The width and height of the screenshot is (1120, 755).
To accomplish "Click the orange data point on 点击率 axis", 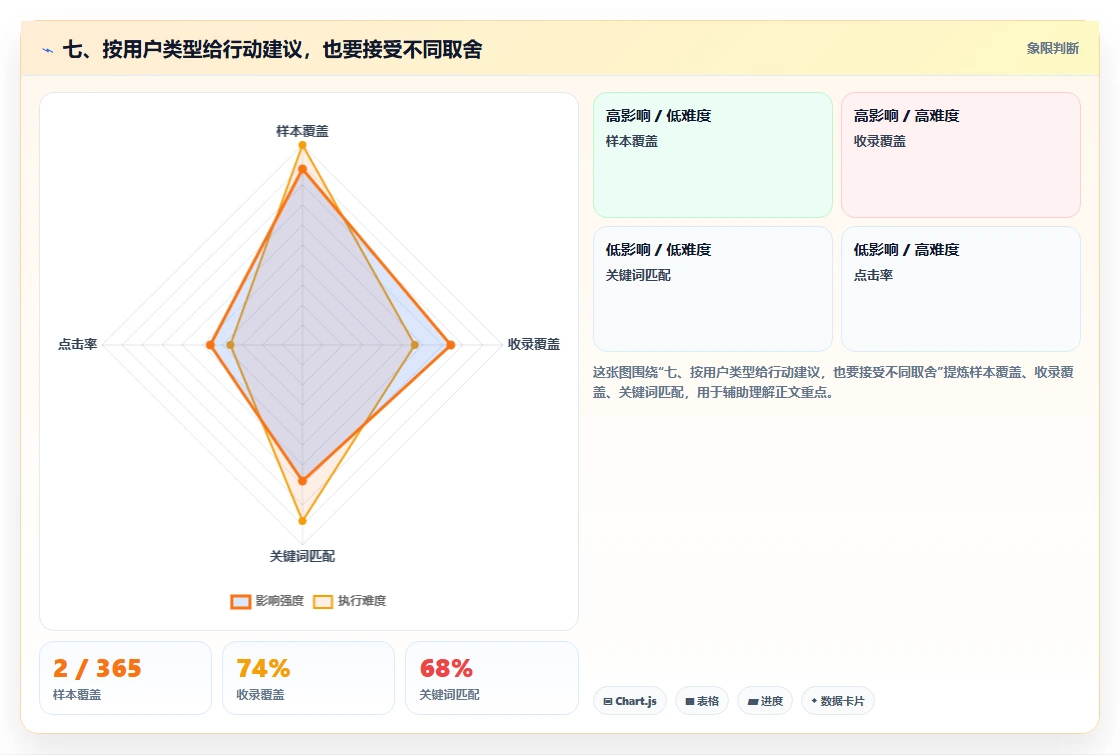I will 210,345.
